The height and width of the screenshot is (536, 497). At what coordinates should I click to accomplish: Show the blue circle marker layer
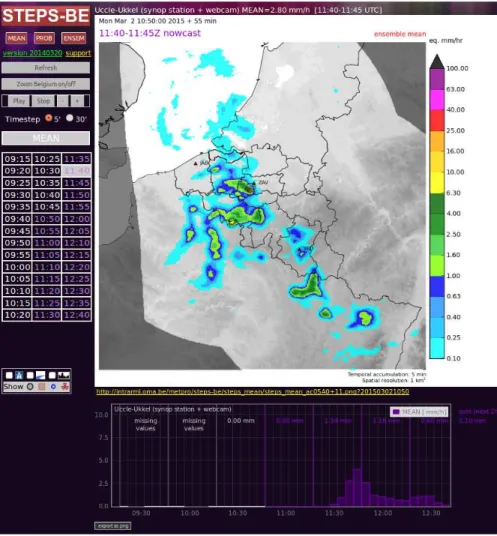click(53, 387)
